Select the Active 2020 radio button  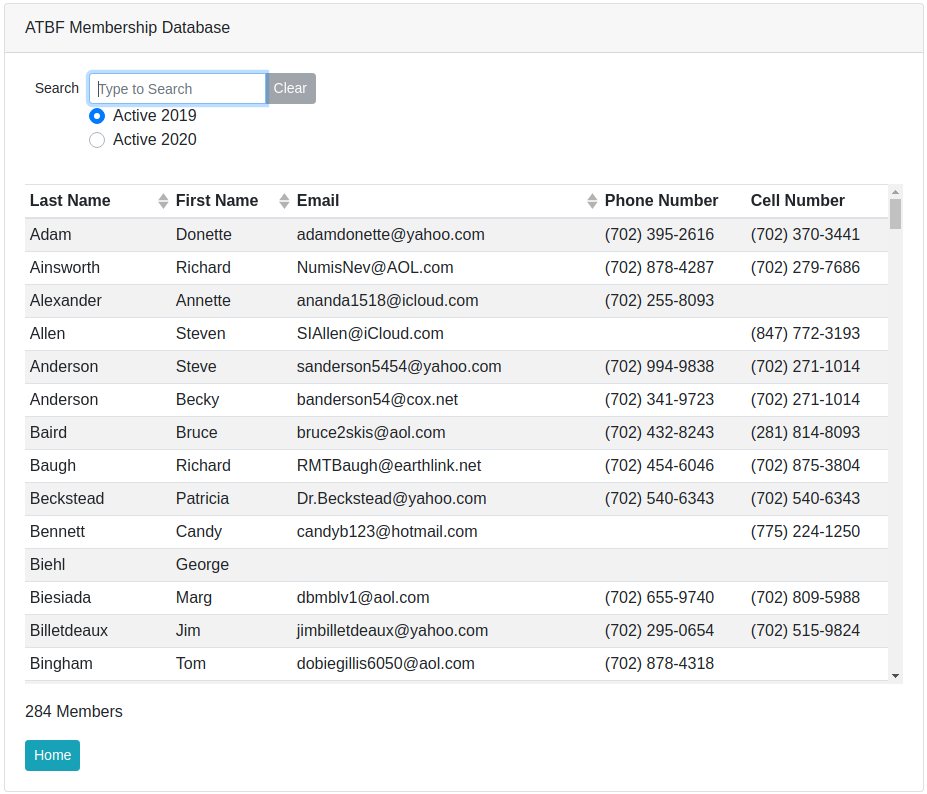tap(97, 140)
